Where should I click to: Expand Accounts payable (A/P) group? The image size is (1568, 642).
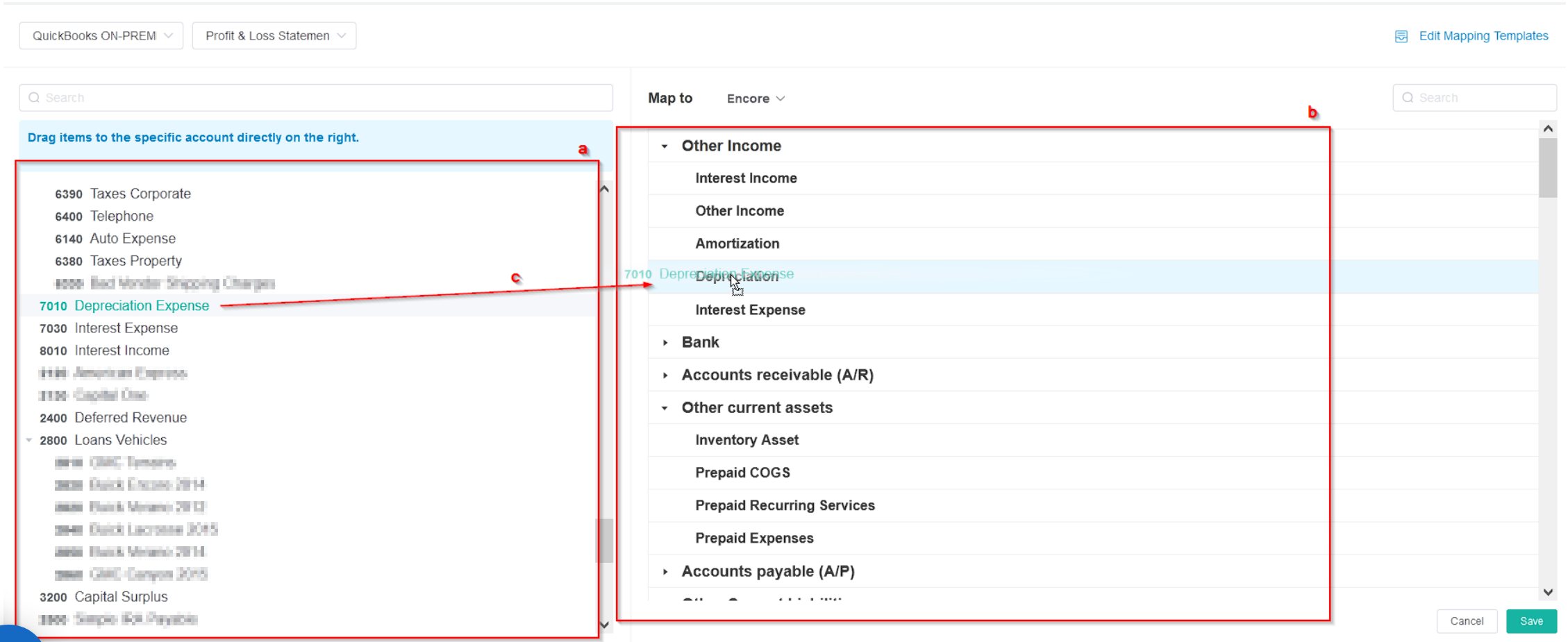click(665, 572)
